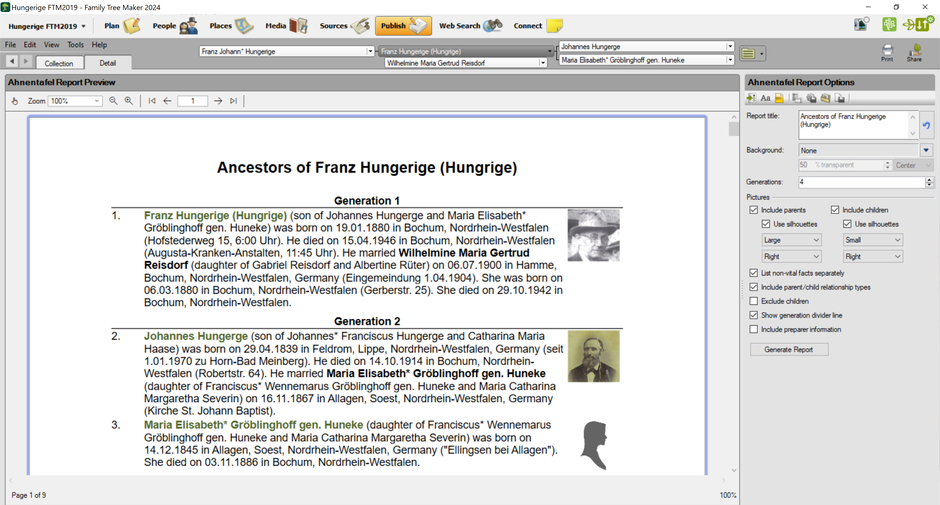Click the green tree sync icon
Viewport: 940px width, 505px height.
coord(889,24)
